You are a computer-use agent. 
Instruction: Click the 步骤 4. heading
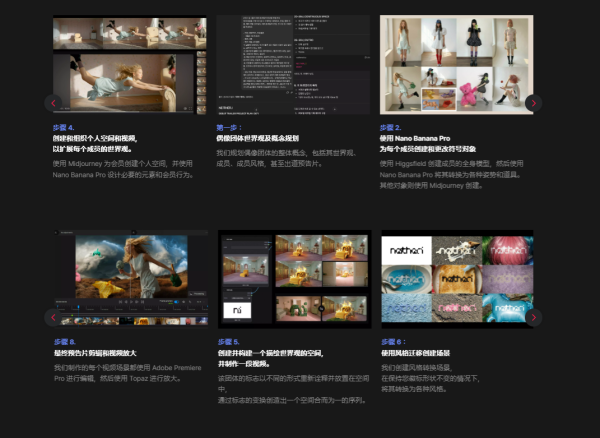pos(64,127)
